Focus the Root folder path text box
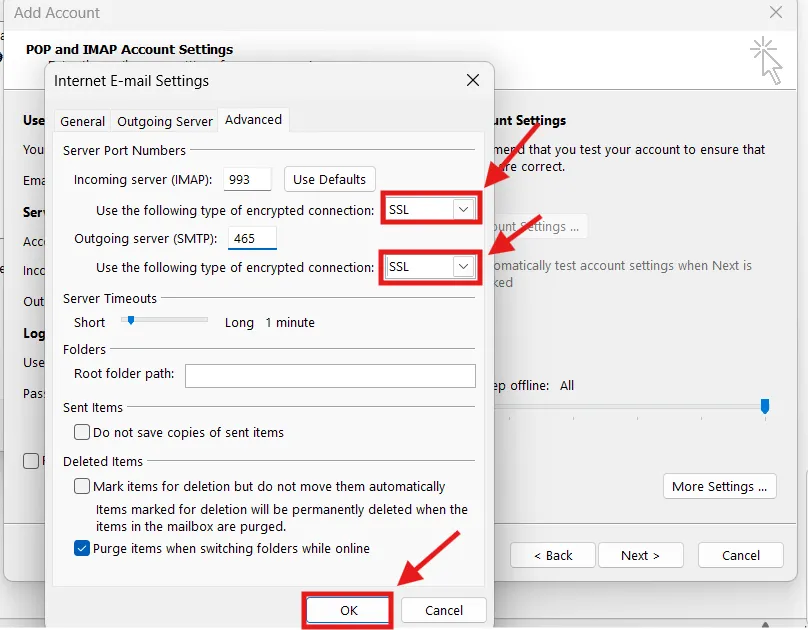808x630 pixels. (x=330, y=375)
